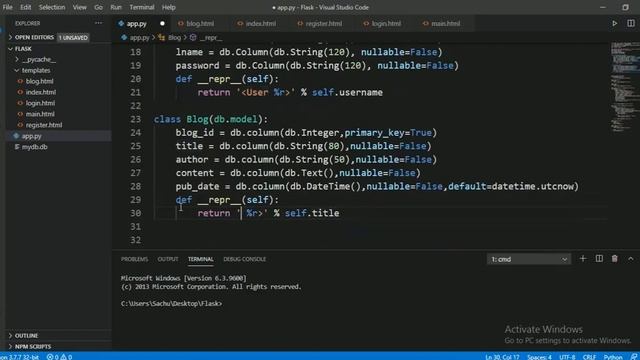Kill terminal using trash icon
The image size is (640, 360).
[614, 259]
